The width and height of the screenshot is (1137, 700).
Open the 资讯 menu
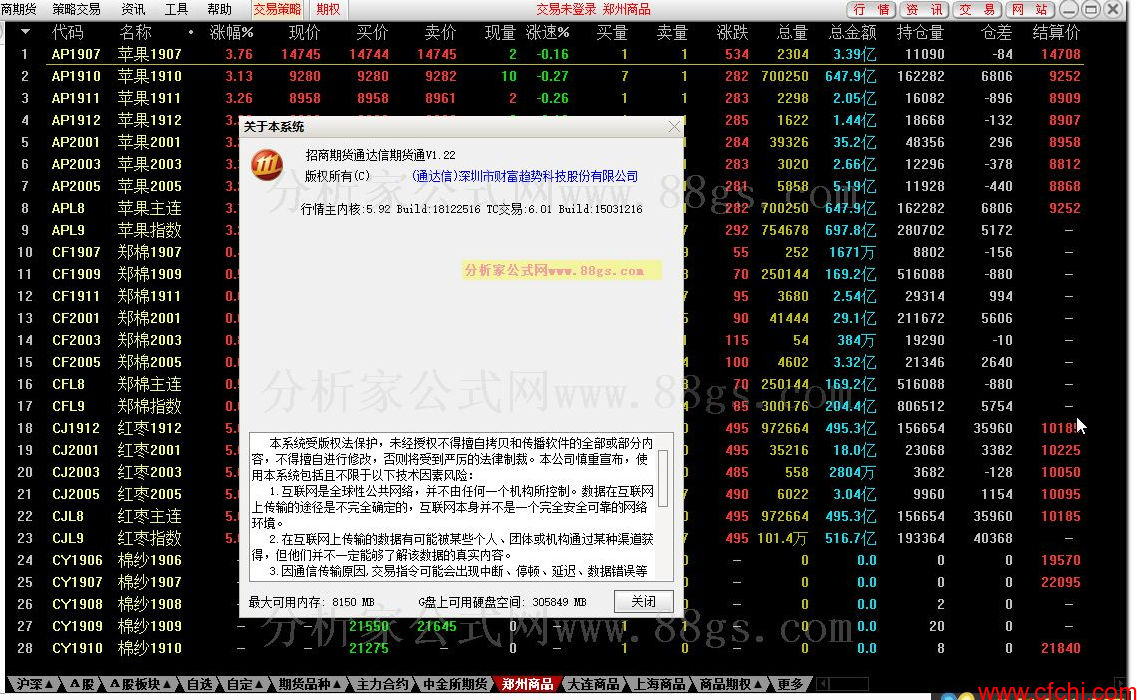[x=133, y=9]
